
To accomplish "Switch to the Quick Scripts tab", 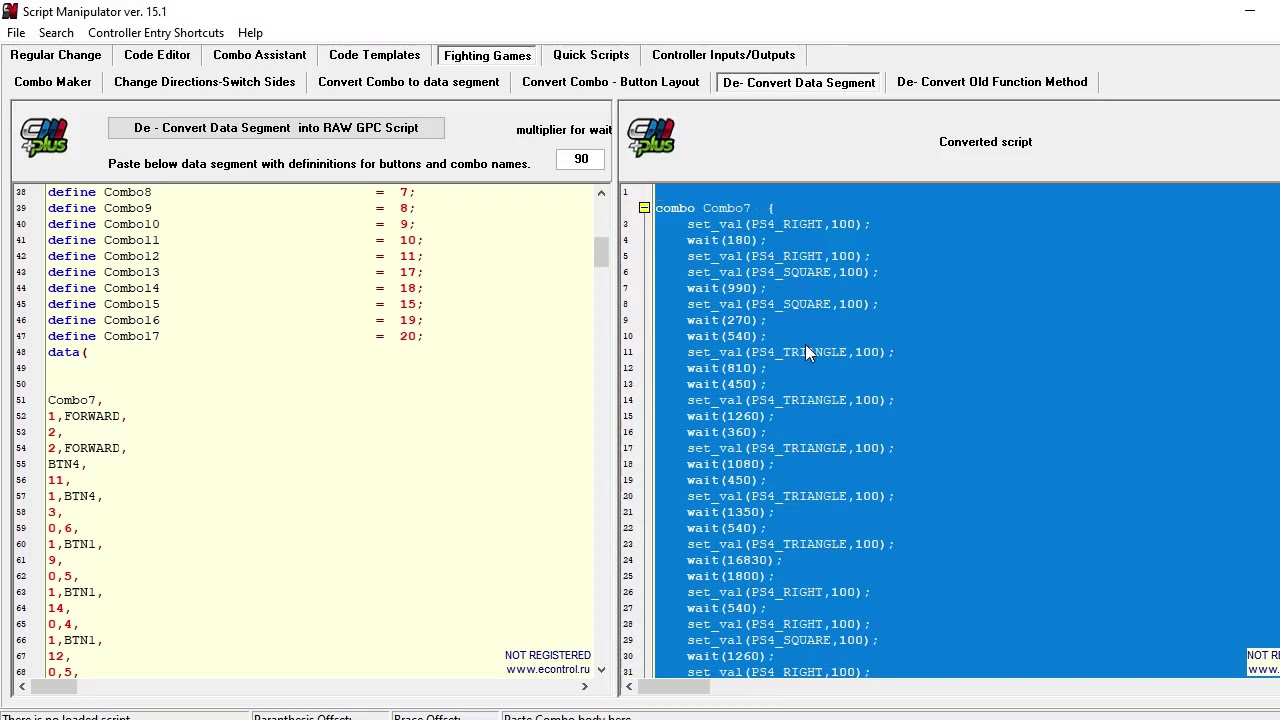I will [591, 55].
